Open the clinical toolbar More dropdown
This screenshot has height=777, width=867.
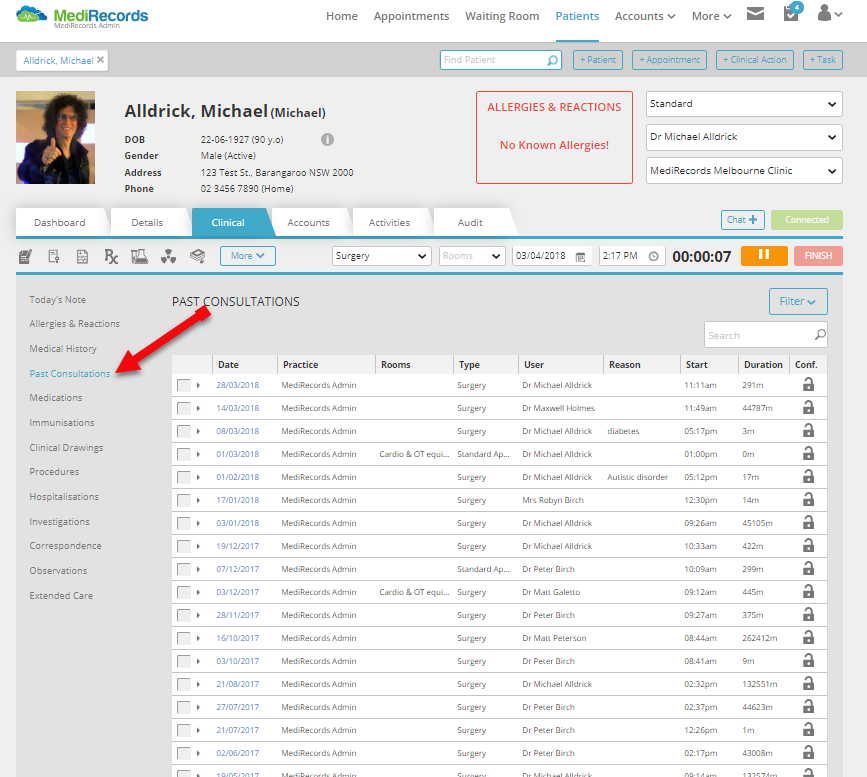click(248, 256)
